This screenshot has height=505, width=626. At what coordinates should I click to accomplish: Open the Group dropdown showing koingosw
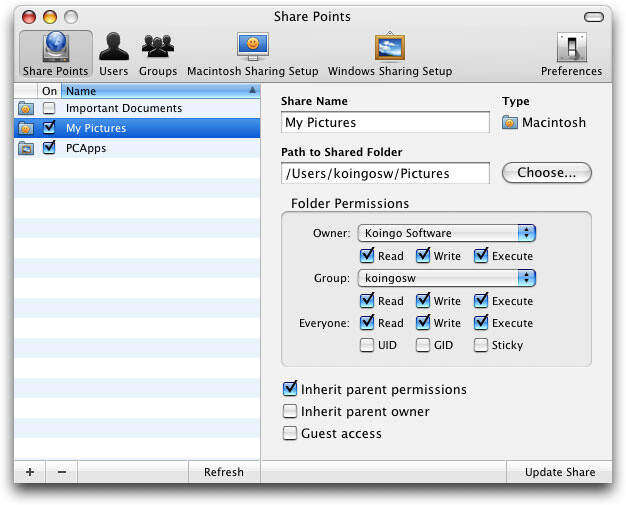point(447,278)
